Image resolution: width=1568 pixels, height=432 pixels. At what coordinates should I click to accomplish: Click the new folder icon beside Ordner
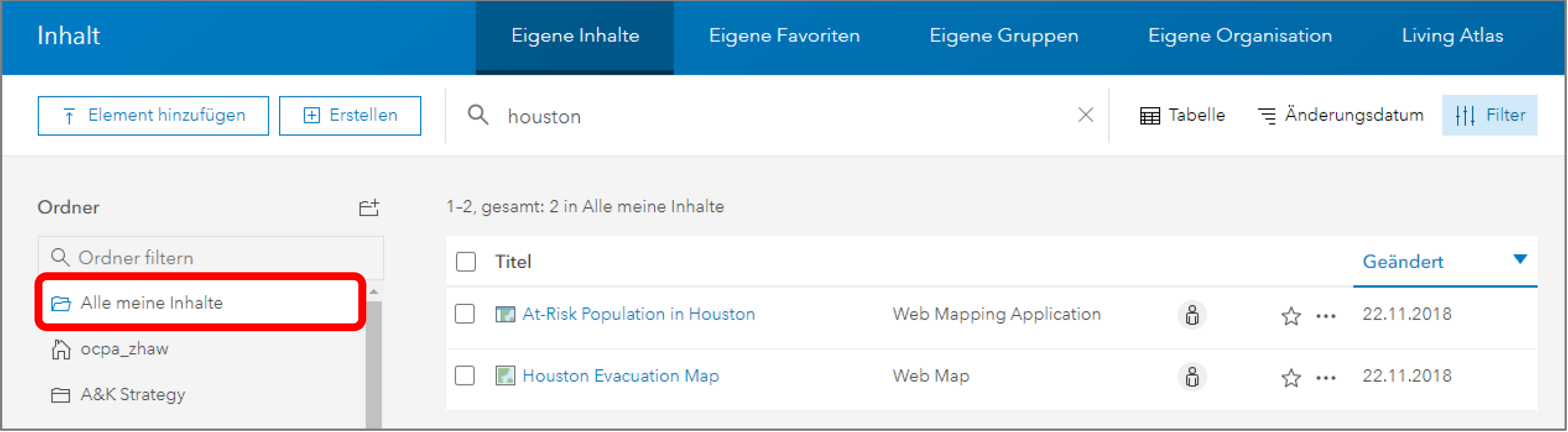coord(368,208)
